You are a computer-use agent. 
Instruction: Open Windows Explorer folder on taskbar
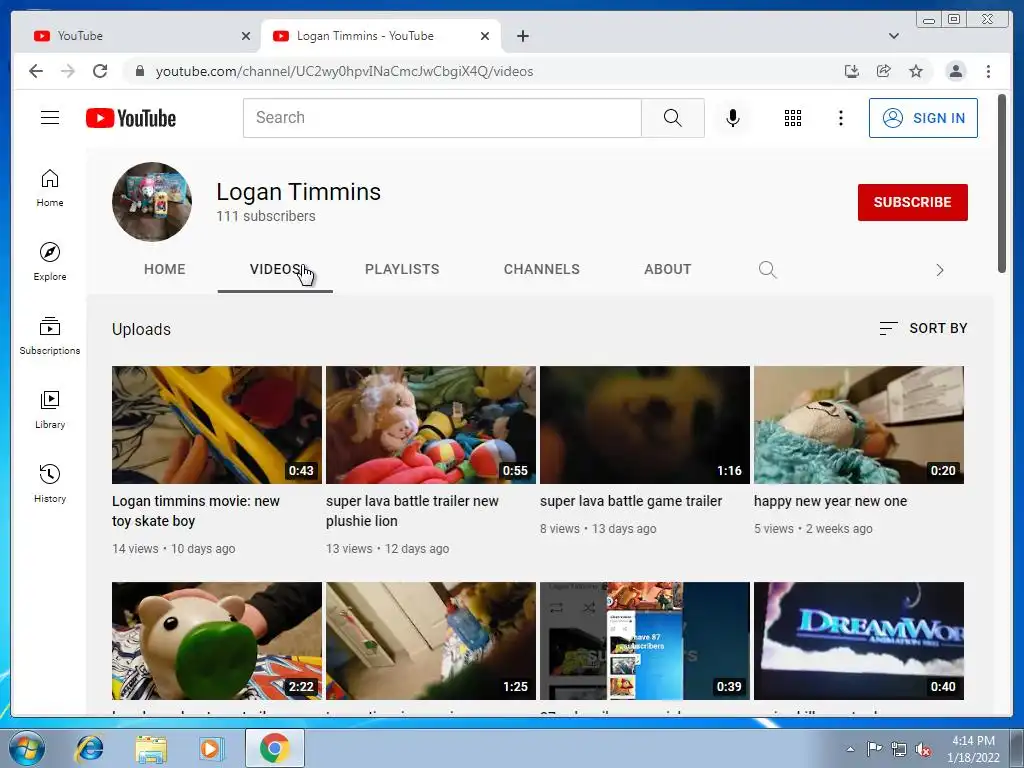[x=150, y=748]
